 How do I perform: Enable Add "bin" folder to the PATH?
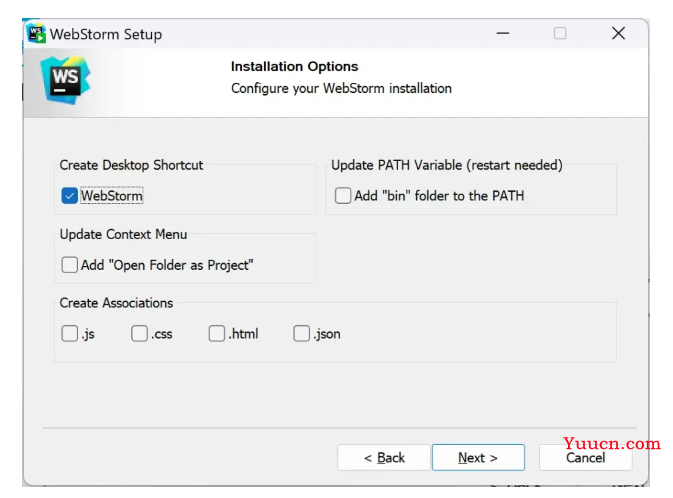pyautogui.click(x=343, y=196)
